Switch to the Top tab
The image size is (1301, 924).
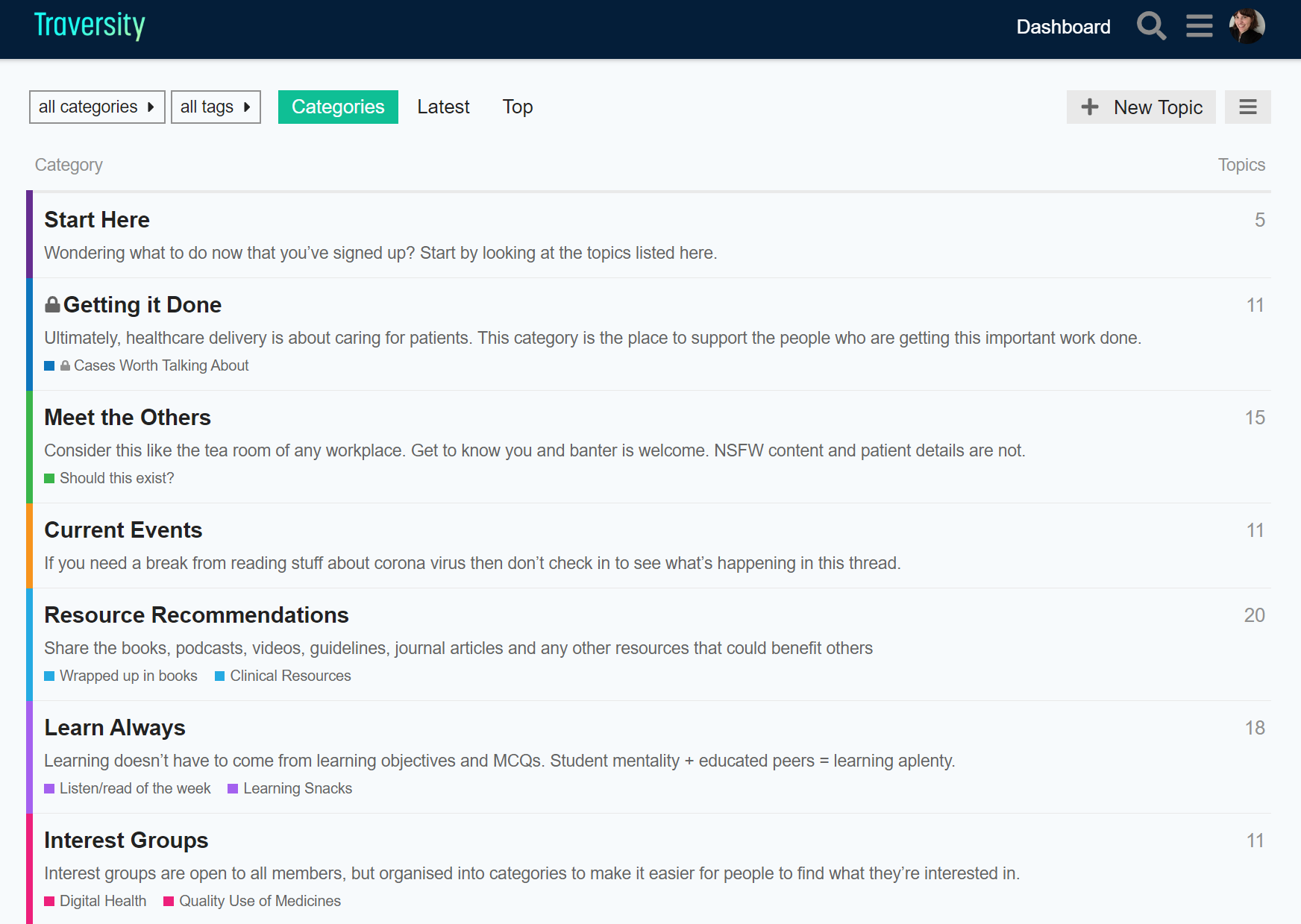(518, 107)
